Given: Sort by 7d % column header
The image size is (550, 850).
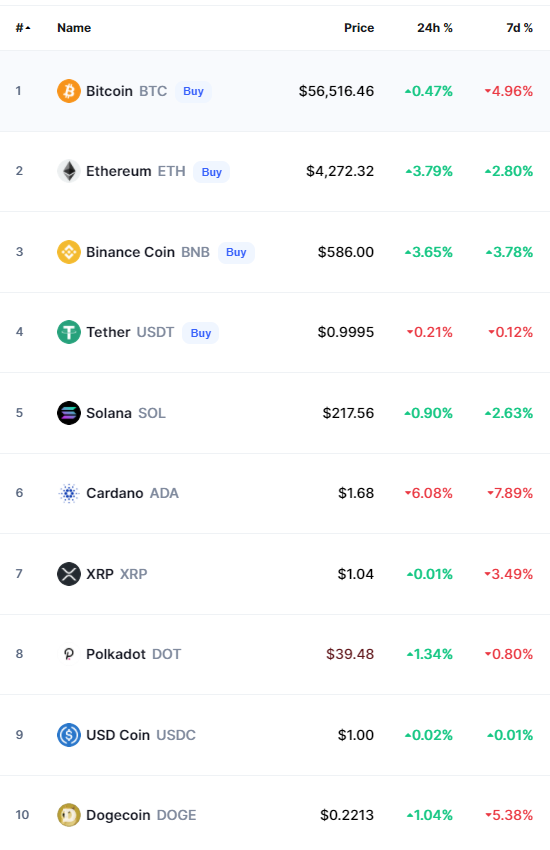Looking at the screenshot, I should point(520,28).
